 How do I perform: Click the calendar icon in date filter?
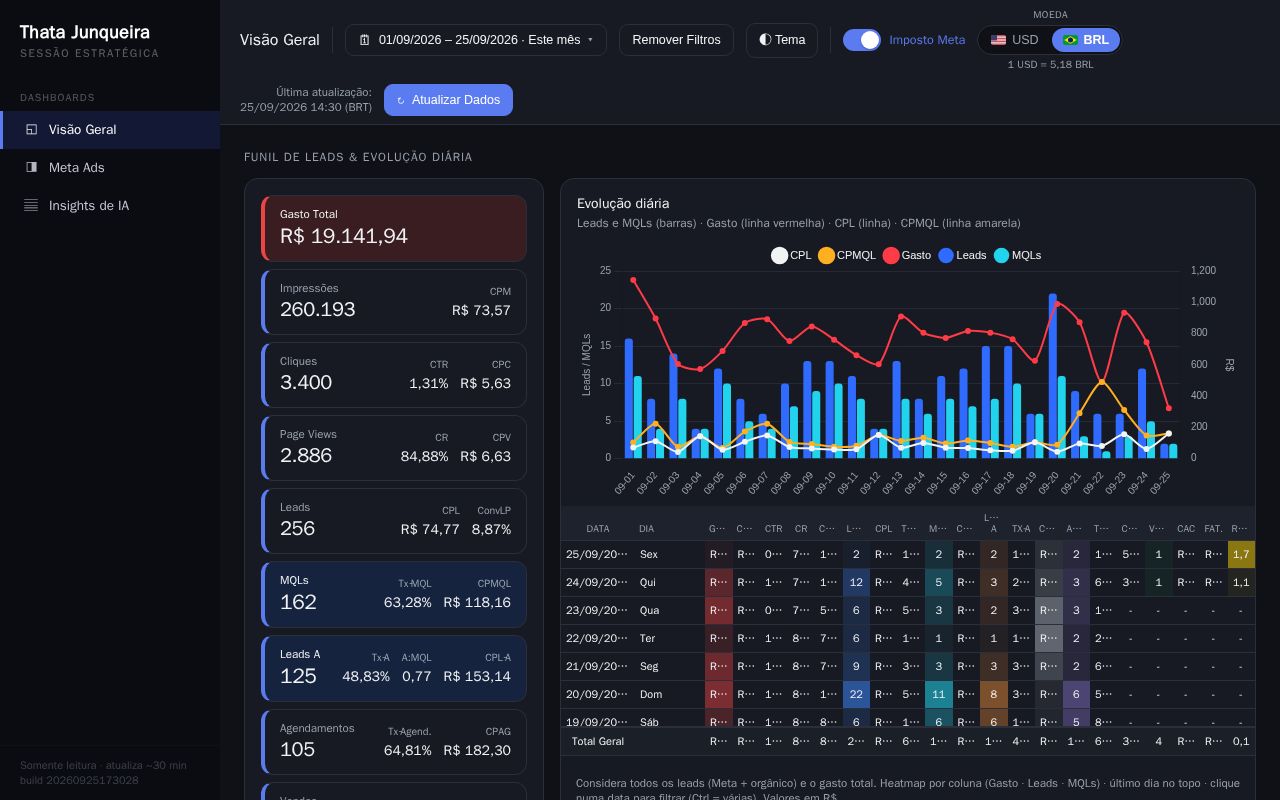pyautogui.click(x=365, y=40)
